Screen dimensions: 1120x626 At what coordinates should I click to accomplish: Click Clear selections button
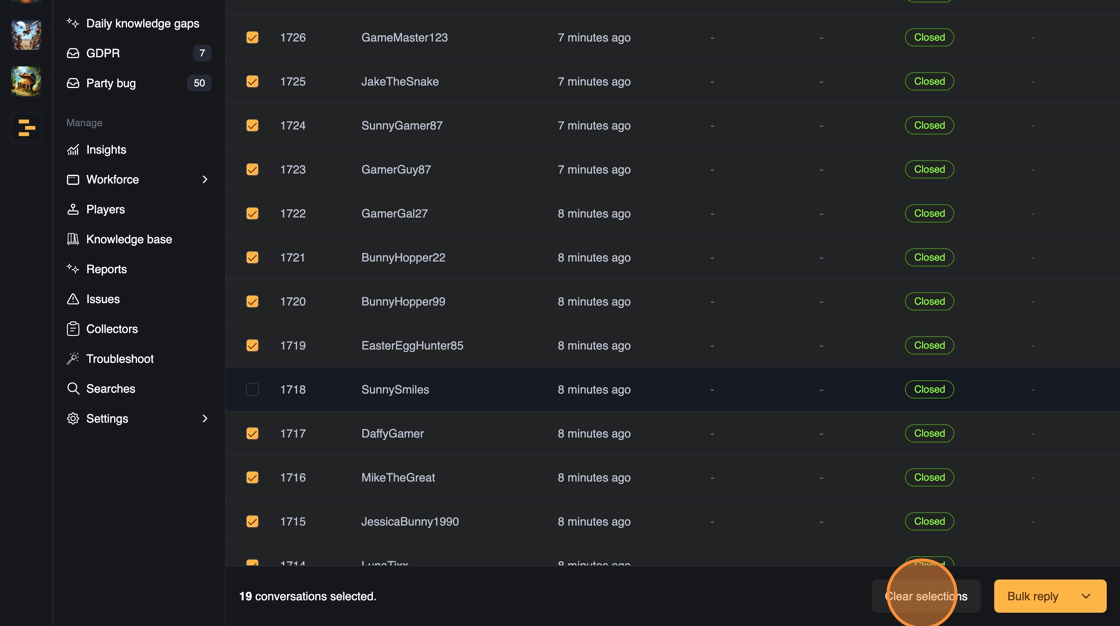tap(926, 596)
